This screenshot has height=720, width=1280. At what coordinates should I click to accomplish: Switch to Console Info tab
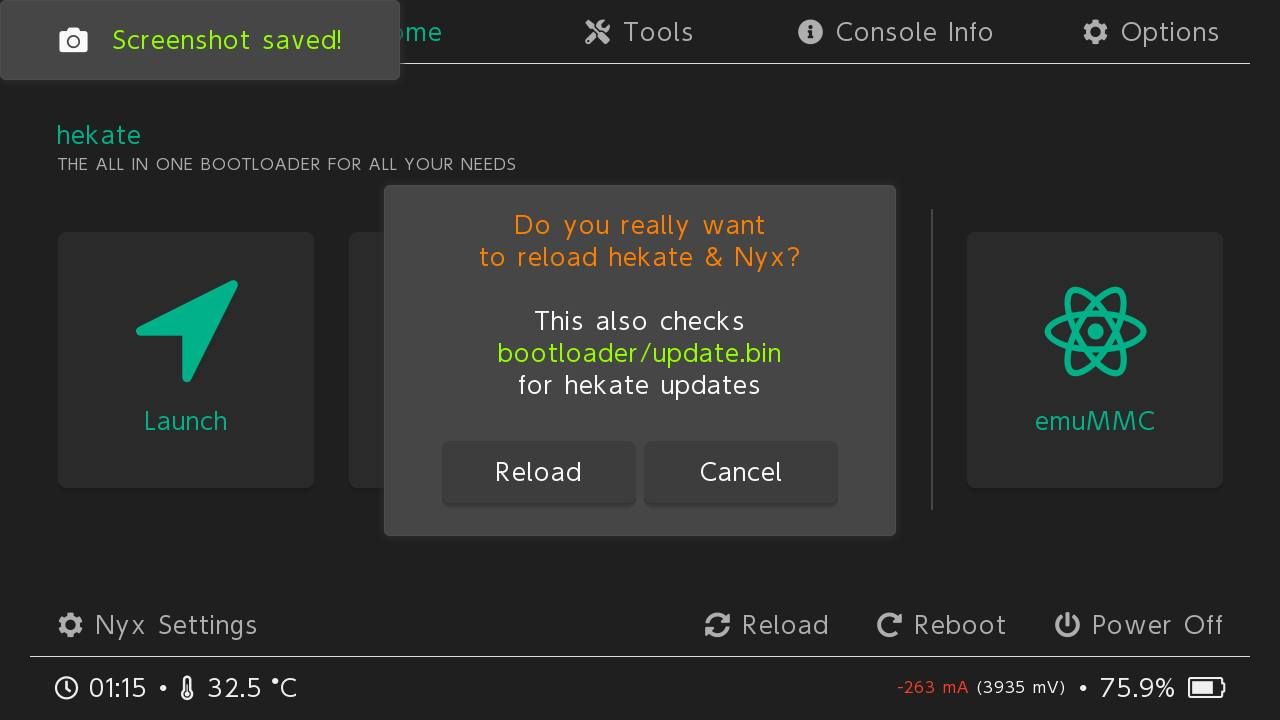[895, 32]
